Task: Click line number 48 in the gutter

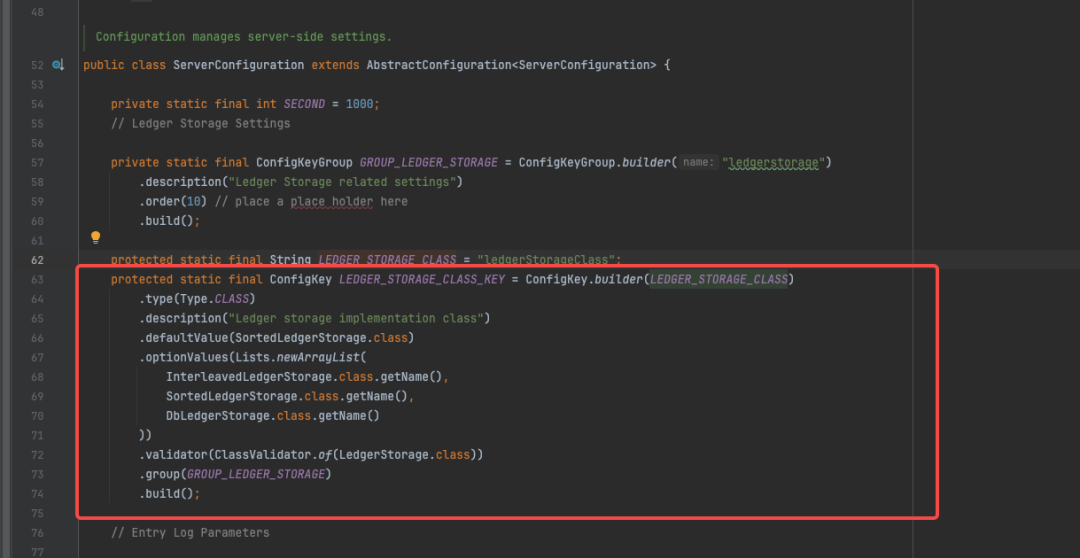Action: pyautogui.click(x=37, y=13)
